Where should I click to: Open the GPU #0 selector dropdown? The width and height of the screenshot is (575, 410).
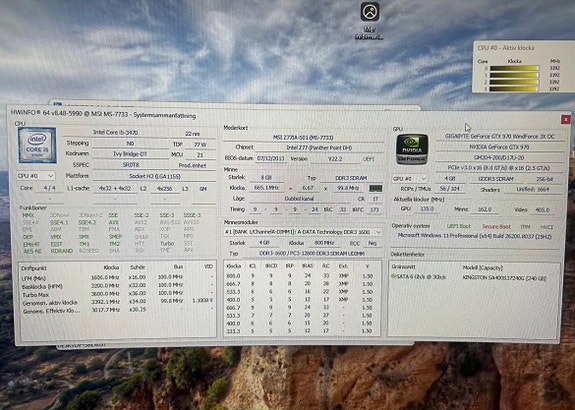(410, 179)
